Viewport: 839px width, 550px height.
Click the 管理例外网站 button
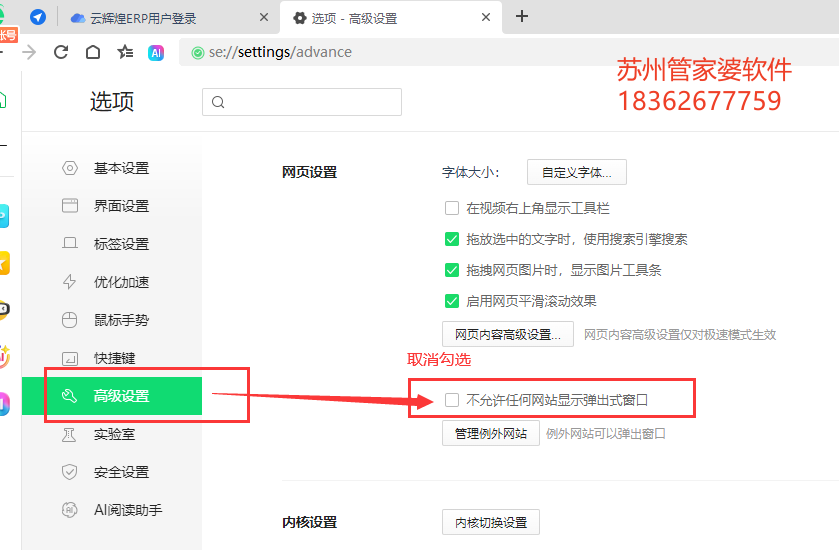(491, 433)
